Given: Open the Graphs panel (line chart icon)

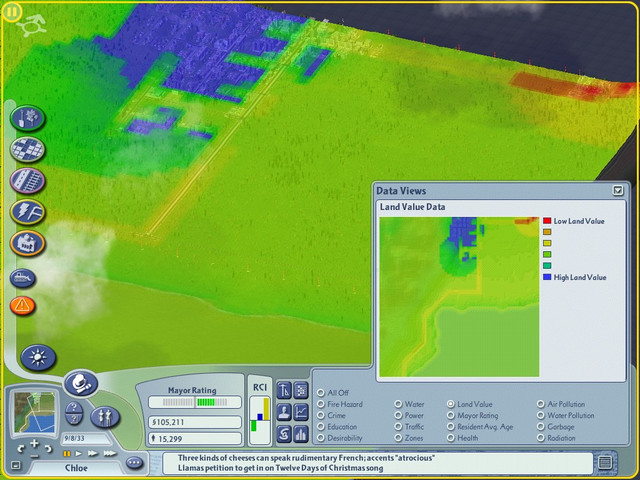Looking at the screenshot, I should (301, 412).
